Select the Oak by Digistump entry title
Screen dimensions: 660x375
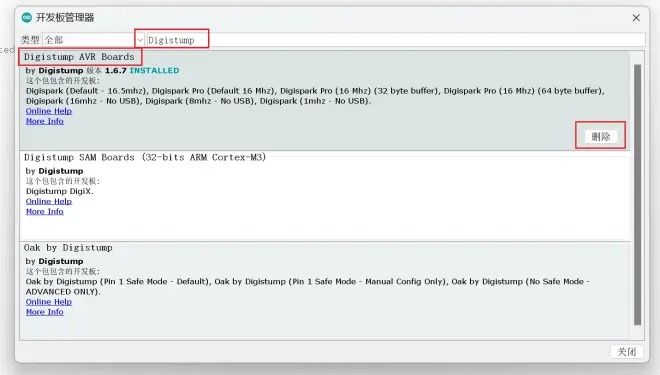(68, 248)
